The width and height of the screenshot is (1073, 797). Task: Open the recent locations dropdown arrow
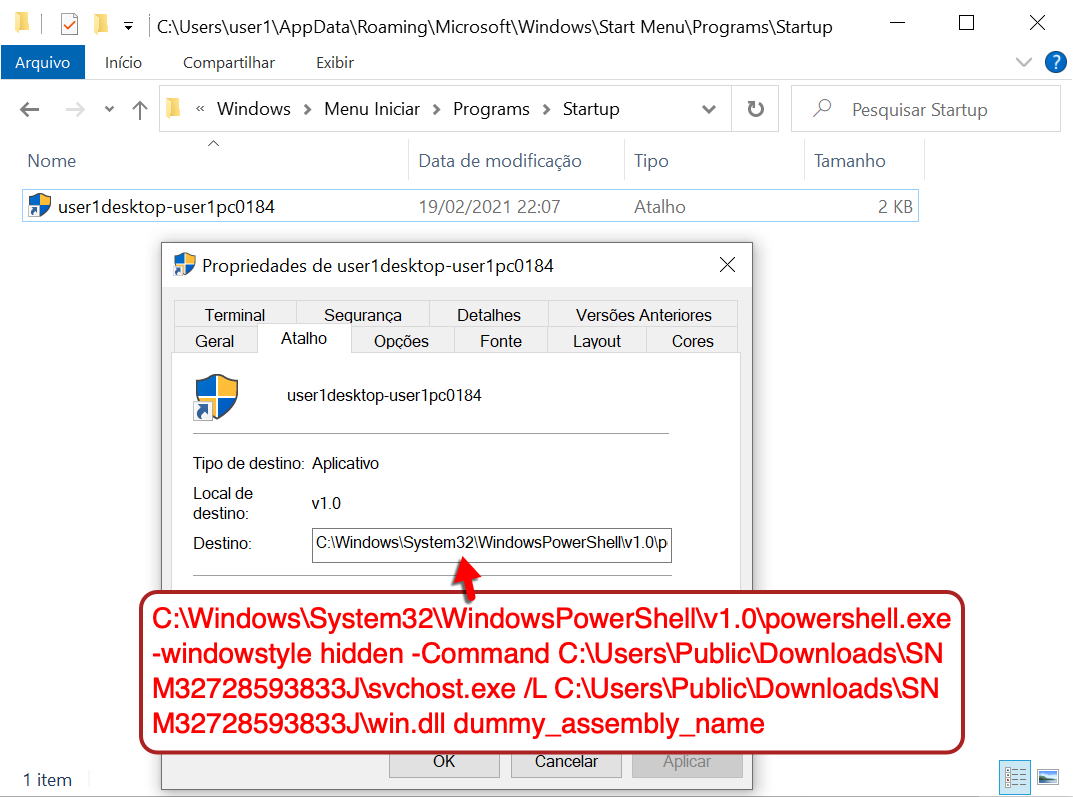pos(109,109)
